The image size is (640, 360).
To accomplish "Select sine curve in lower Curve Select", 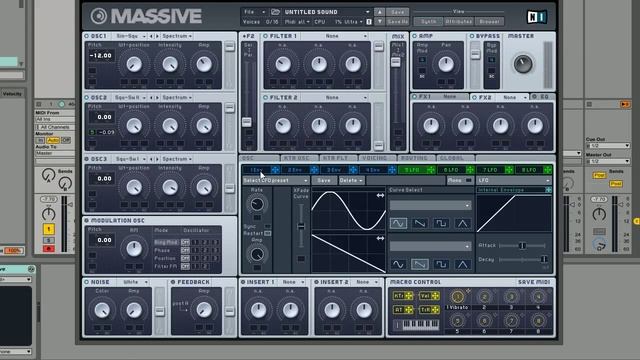I will click(398, 264).
